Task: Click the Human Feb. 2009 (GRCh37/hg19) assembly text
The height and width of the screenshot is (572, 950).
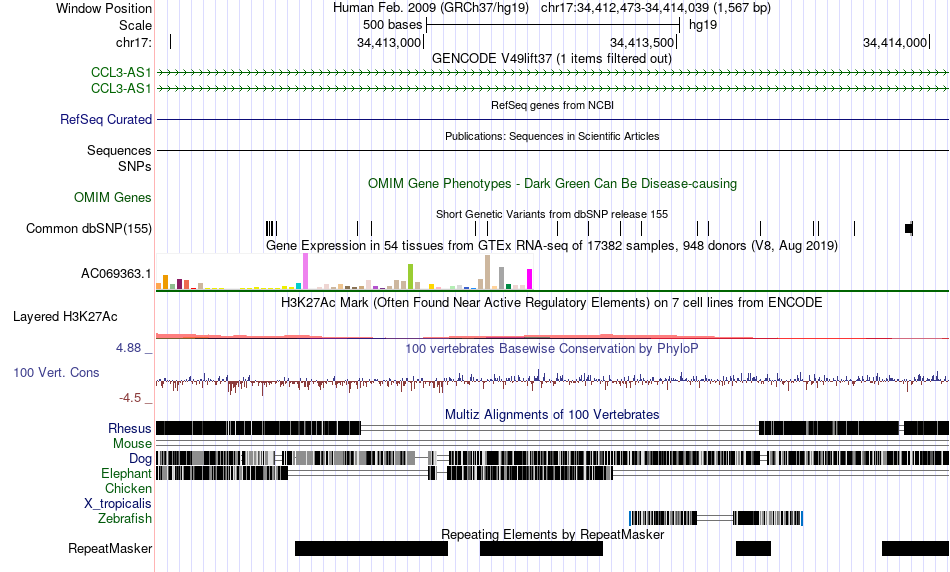Action: 431,8
